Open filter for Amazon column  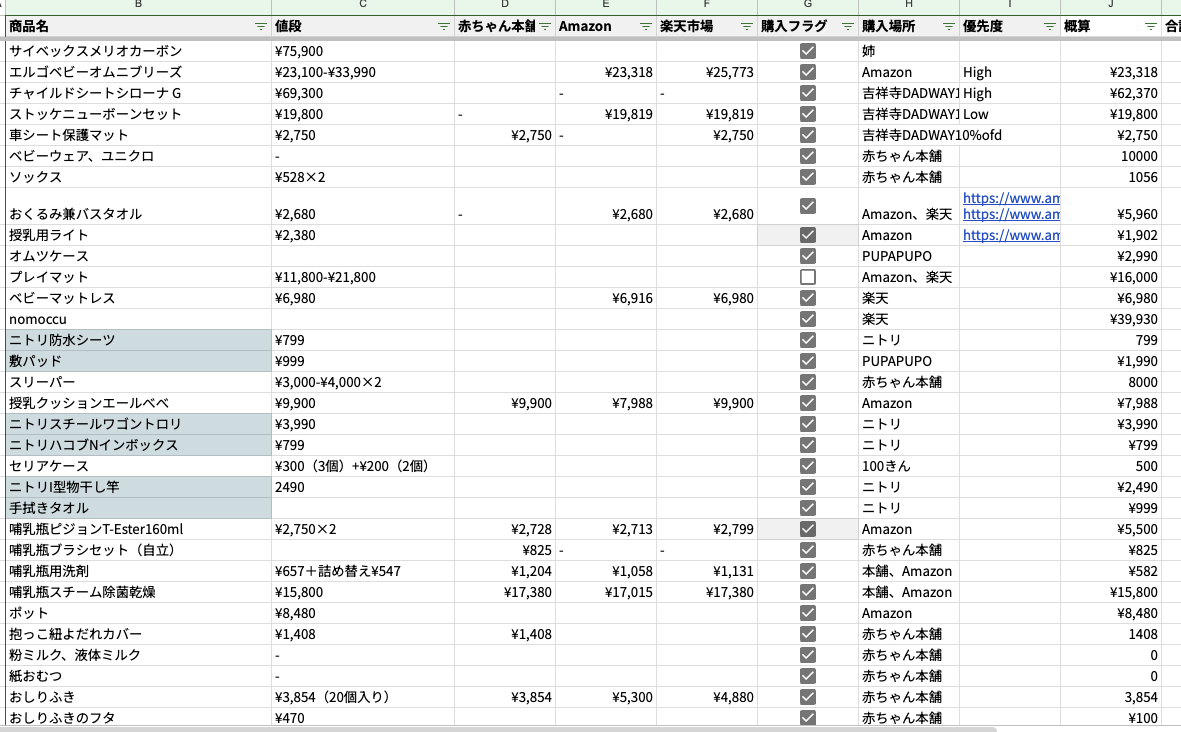(x=645, y=26)
